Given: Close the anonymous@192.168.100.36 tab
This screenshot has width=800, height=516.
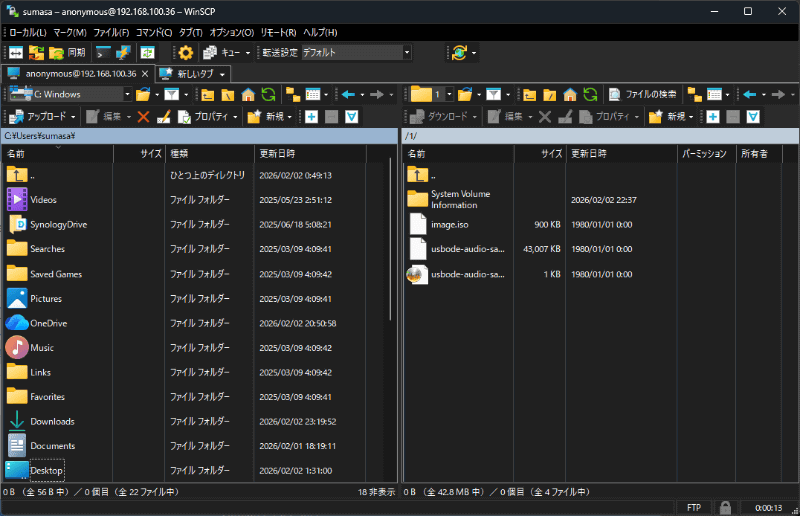Looking at the screenshot, I should 145,74.
